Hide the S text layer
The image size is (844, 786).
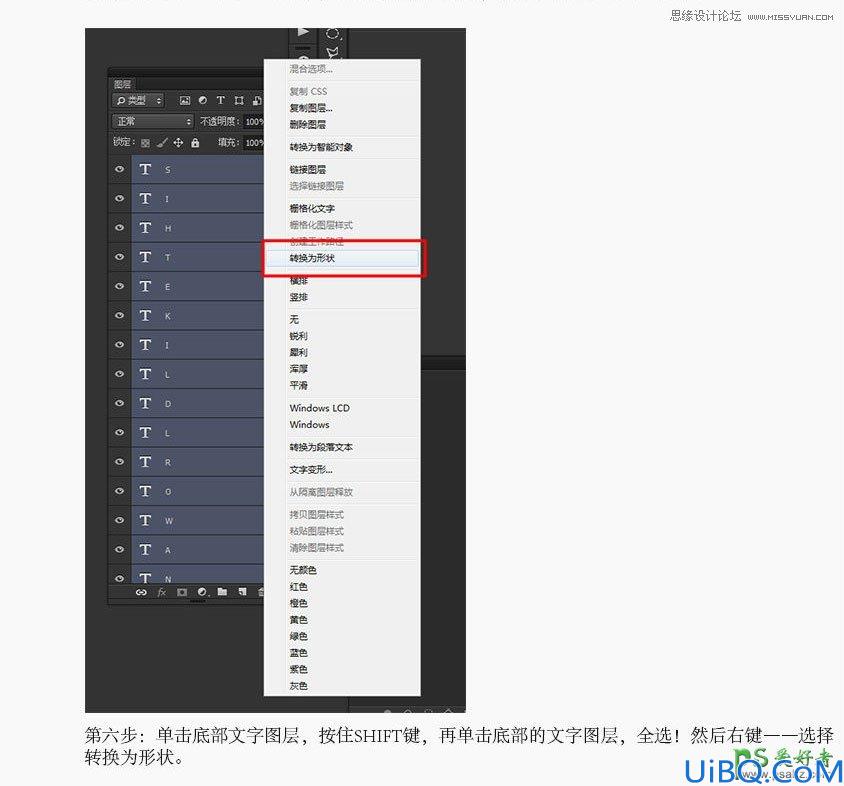point(119,169)
